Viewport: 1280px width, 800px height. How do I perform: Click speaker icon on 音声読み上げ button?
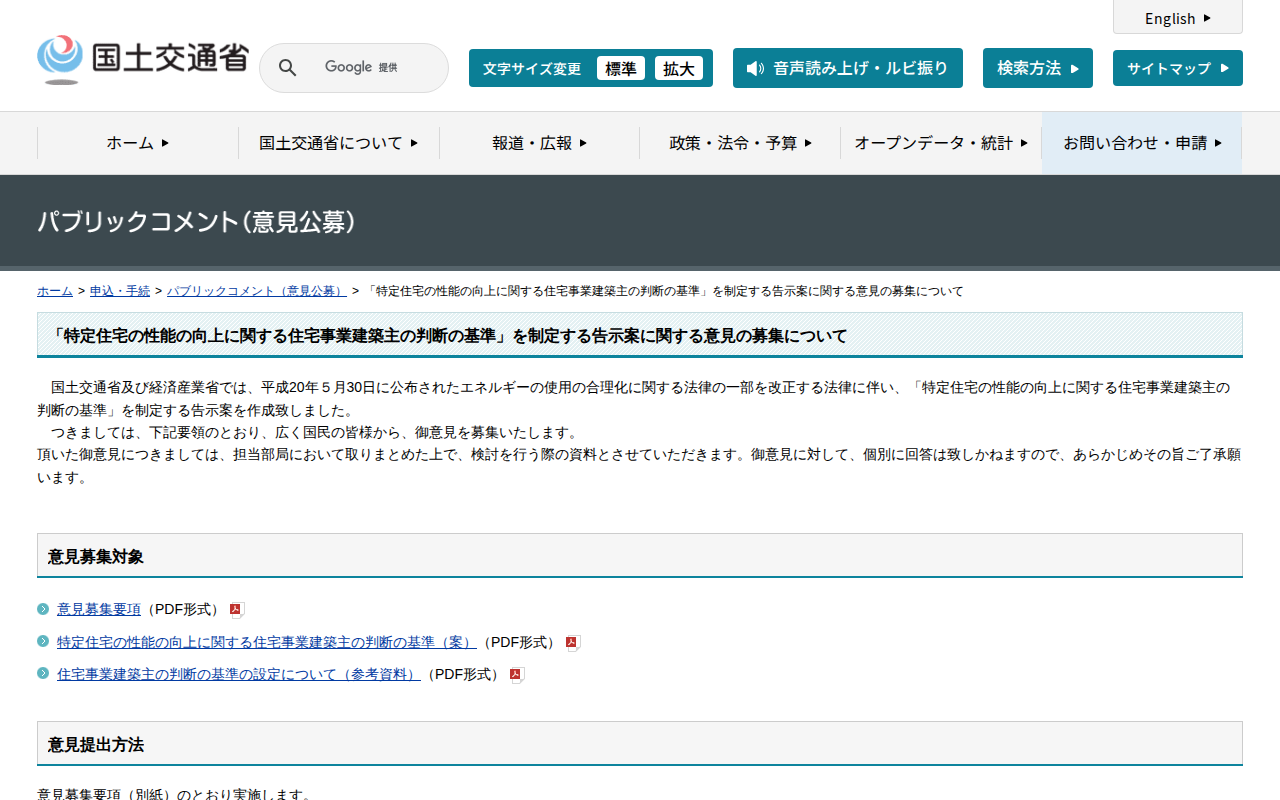tap(755, 68)
